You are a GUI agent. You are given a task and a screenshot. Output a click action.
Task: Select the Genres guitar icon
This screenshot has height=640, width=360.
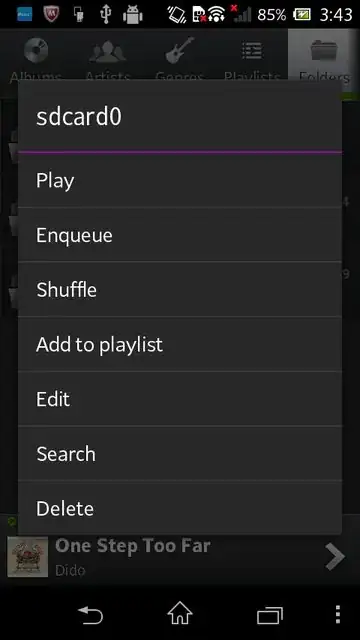pos(179,50)
